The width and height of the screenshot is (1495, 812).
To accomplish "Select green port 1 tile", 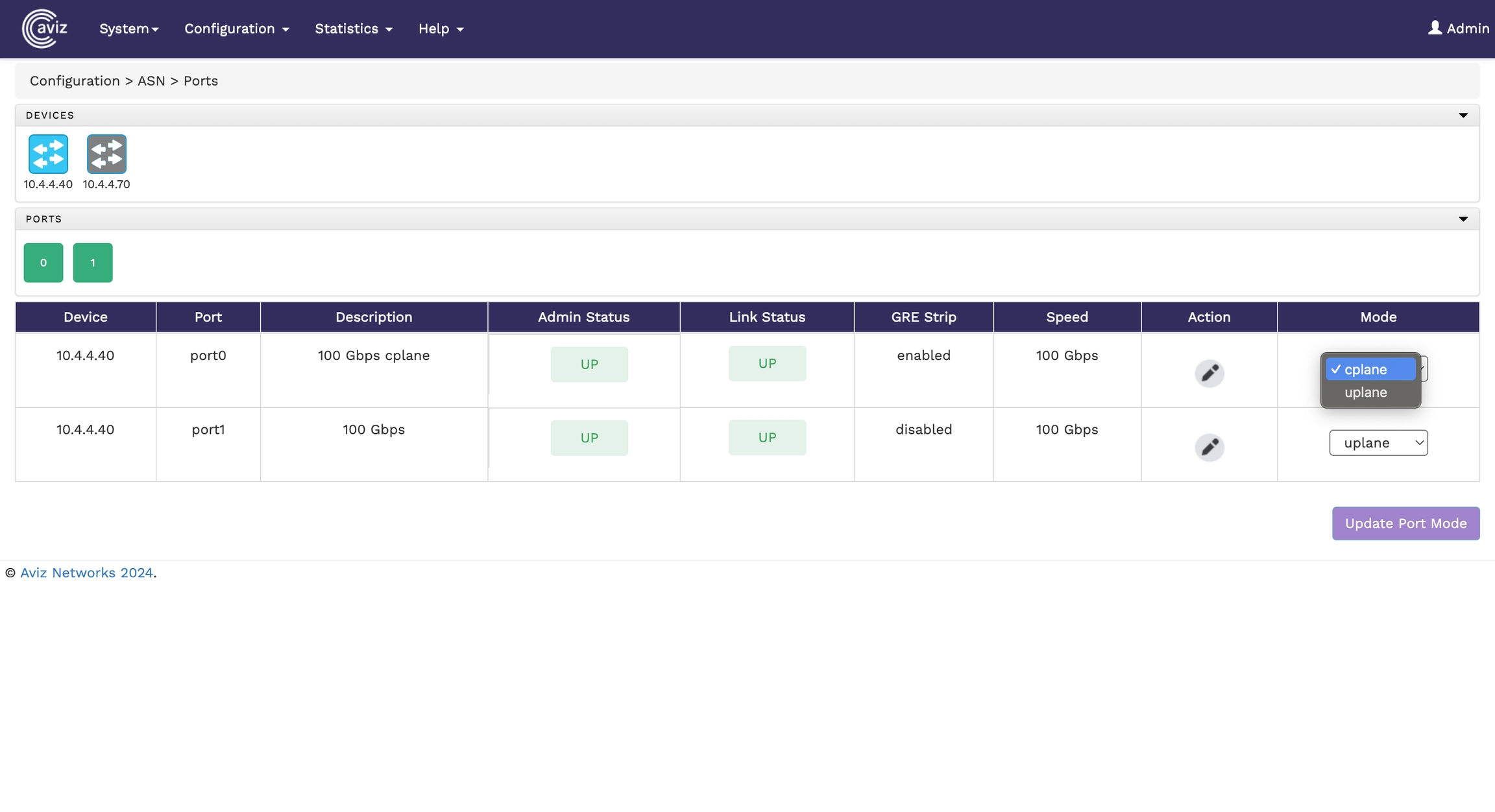I will tap(93, 263).
